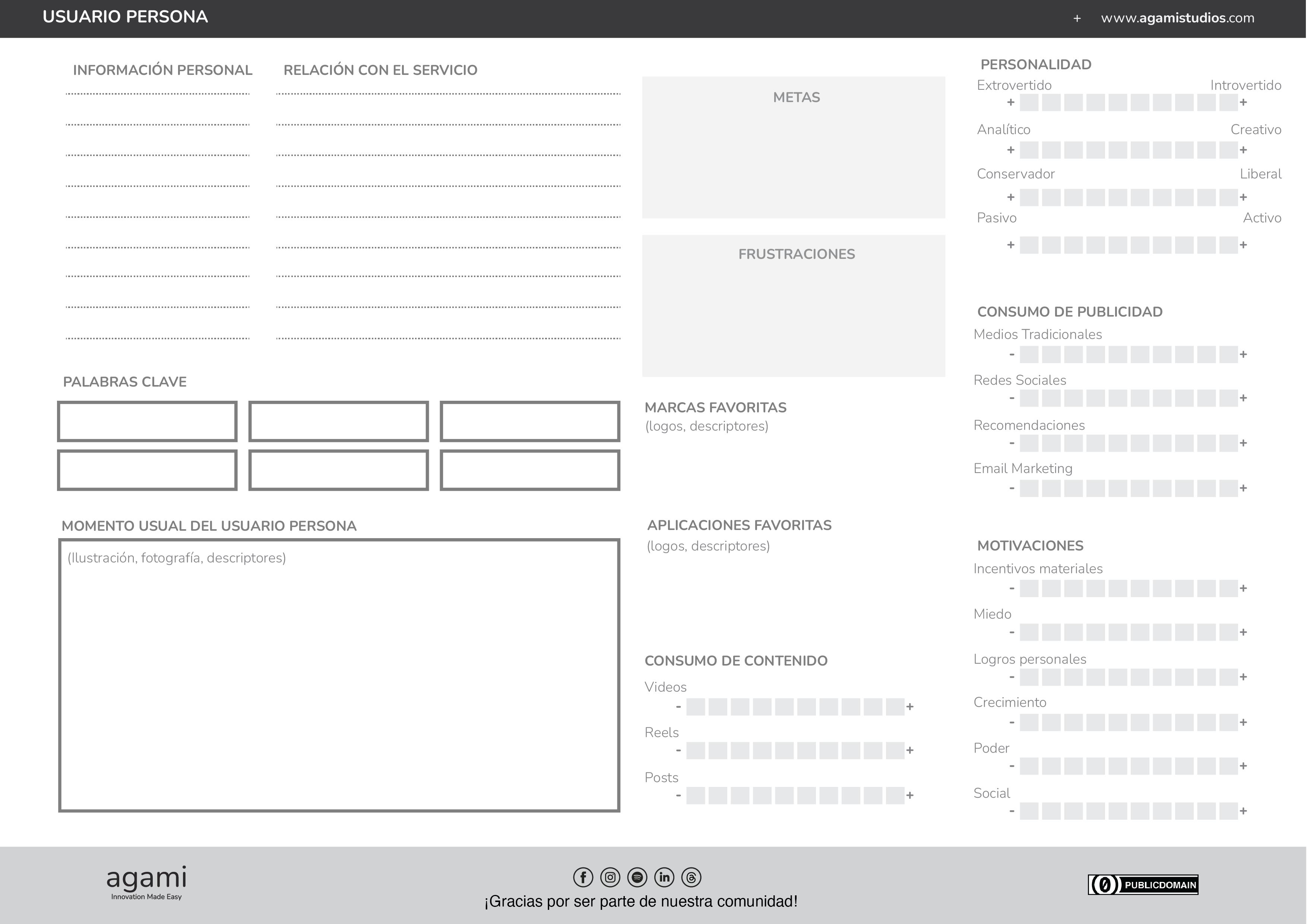Set the Logros personales rating scale
This screenshot has width=1307, height=924.
1128,677
